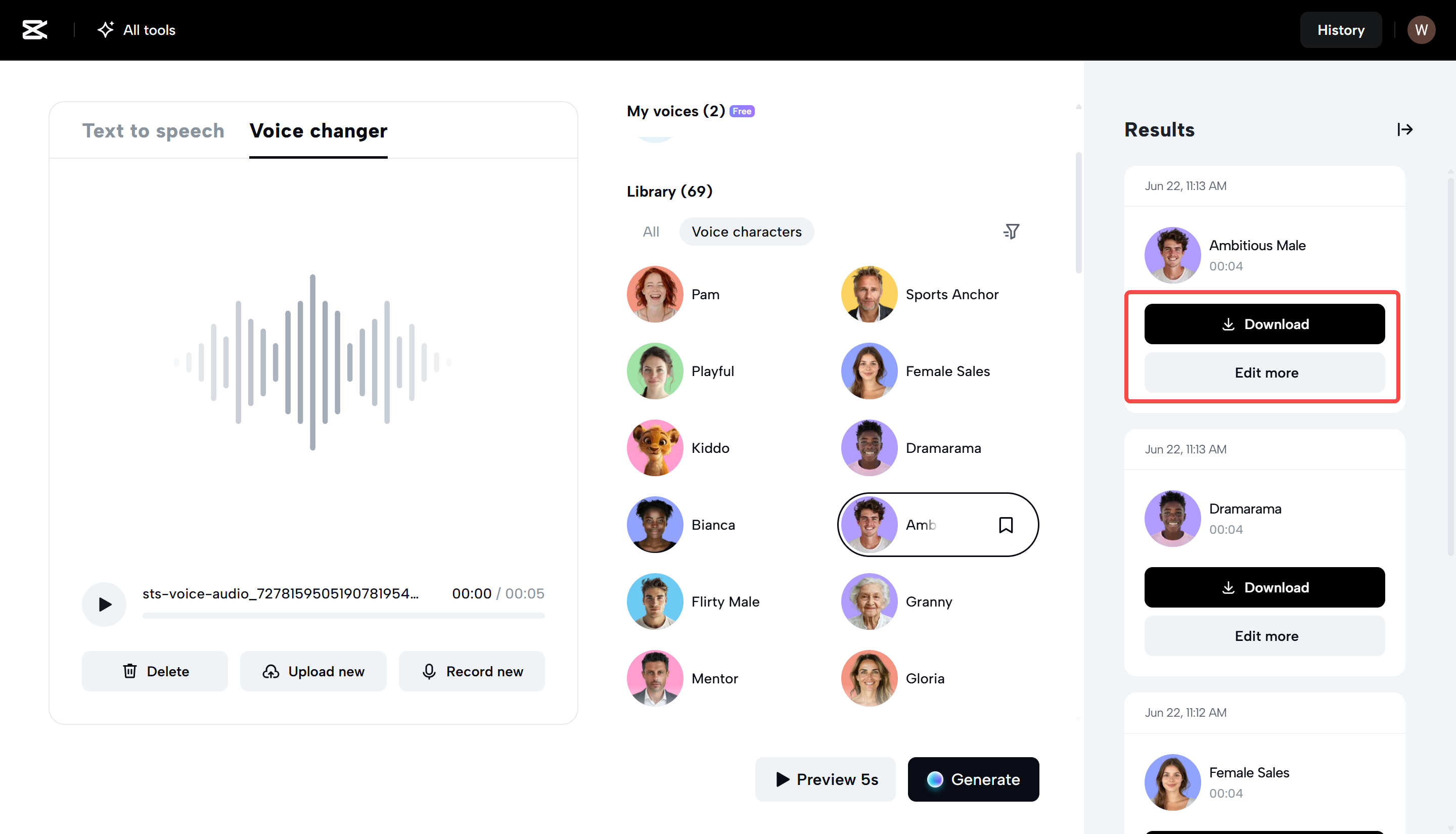
Task: Bookmark the selected Ambitious voice
Action: click(1007, 524)
